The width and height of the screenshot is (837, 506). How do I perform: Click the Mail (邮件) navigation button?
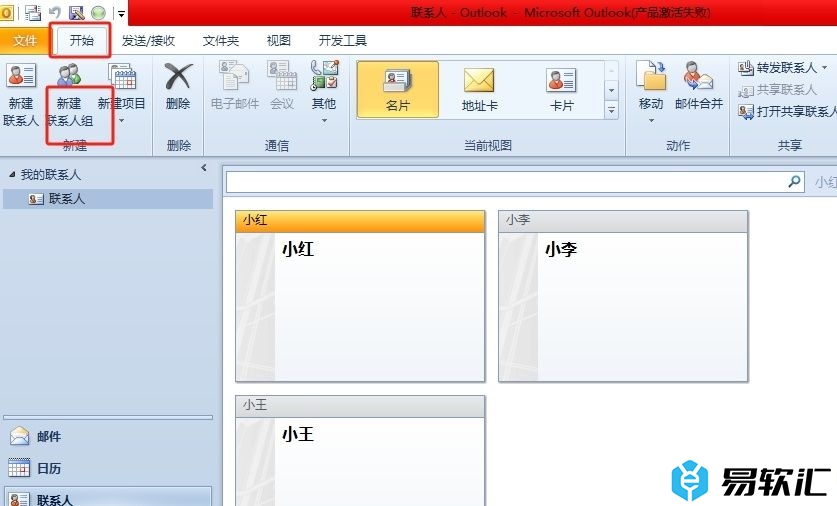[x=107, y=437]
